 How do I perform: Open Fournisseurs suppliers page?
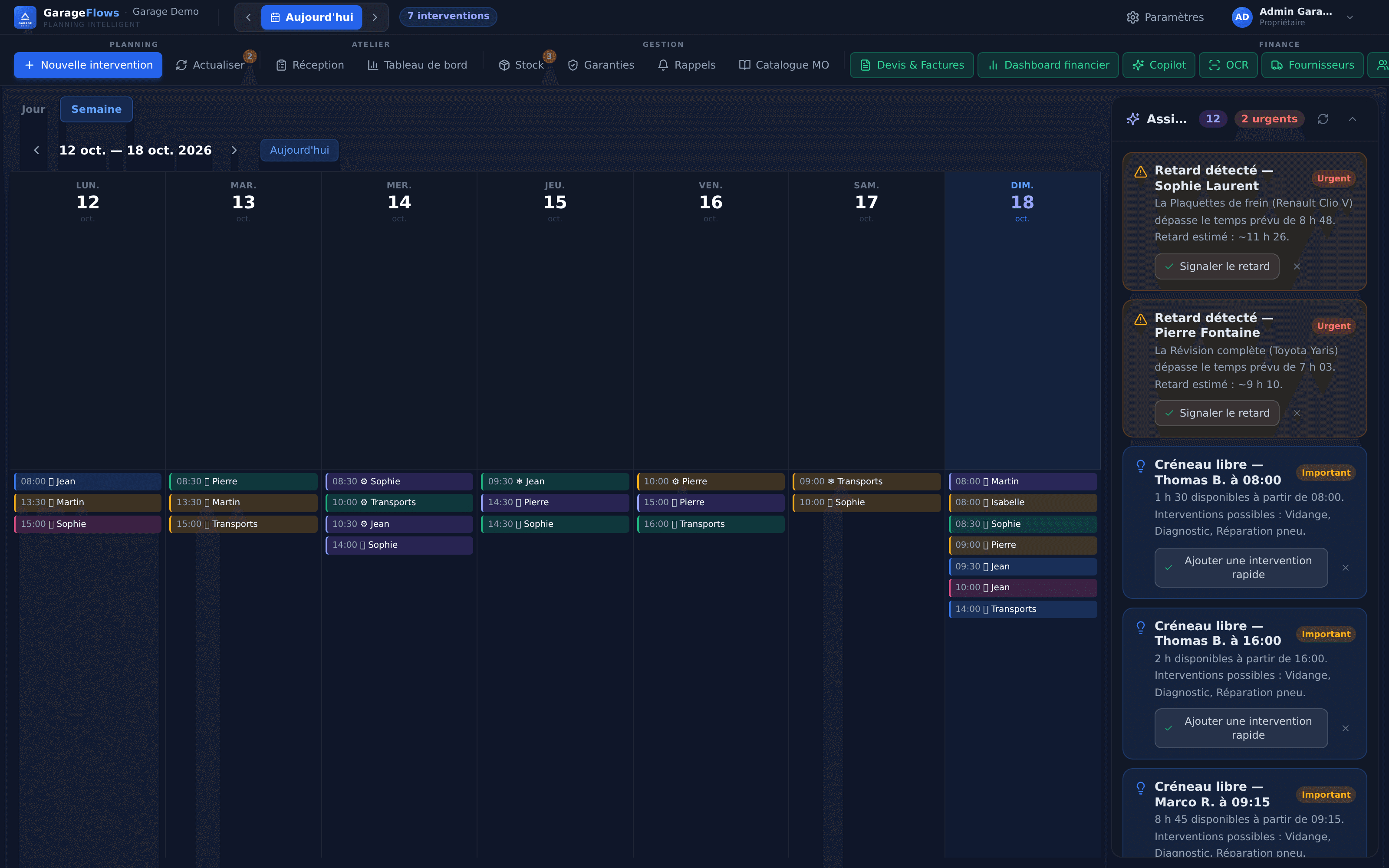pos(1313,65)
